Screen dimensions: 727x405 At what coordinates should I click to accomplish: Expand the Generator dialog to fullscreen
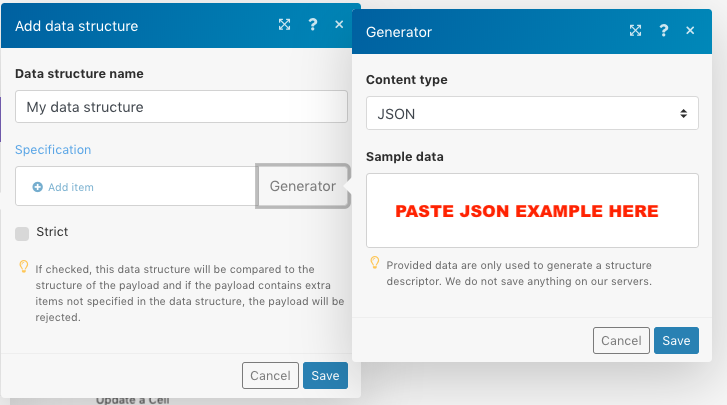[x=635, y=31]
